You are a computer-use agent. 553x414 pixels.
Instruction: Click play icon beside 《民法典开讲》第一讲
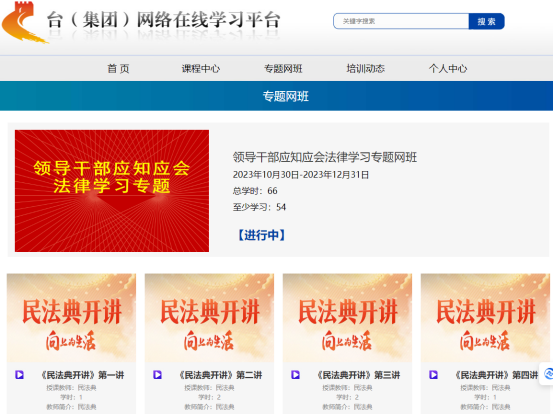[19, 375]
